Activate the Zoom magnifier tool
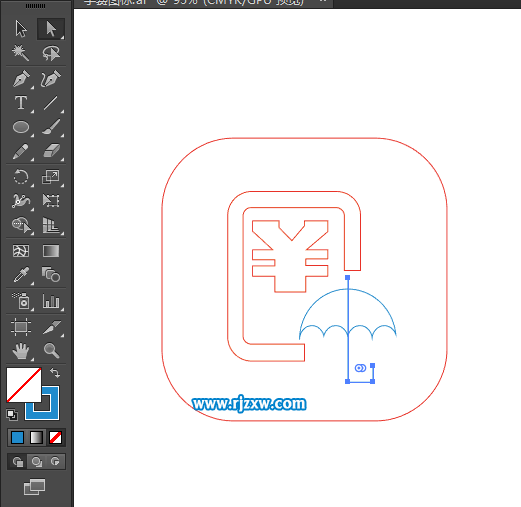Image resolution: width=521 pixels, height=507 pixels. click(51, 350)
